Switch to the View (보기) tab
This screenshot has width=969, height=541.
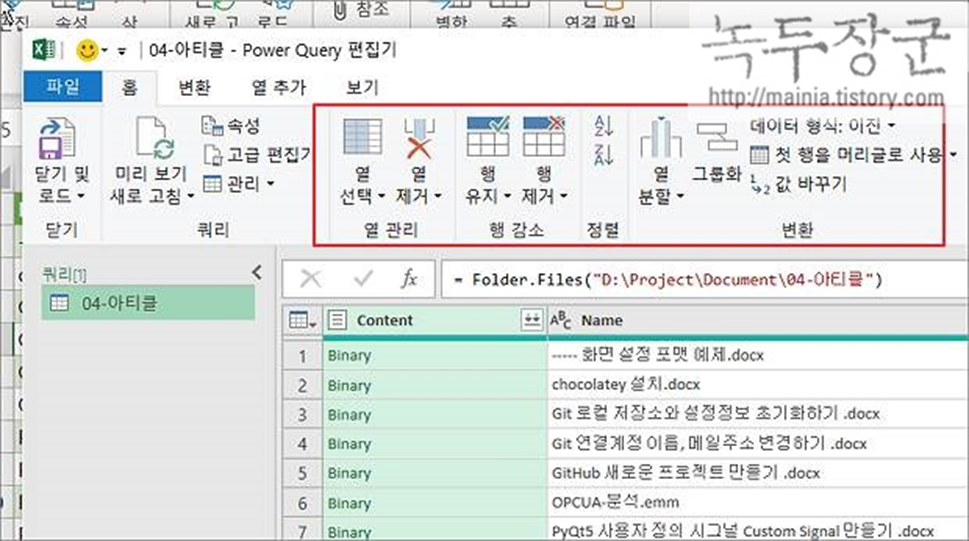point(362,87)
